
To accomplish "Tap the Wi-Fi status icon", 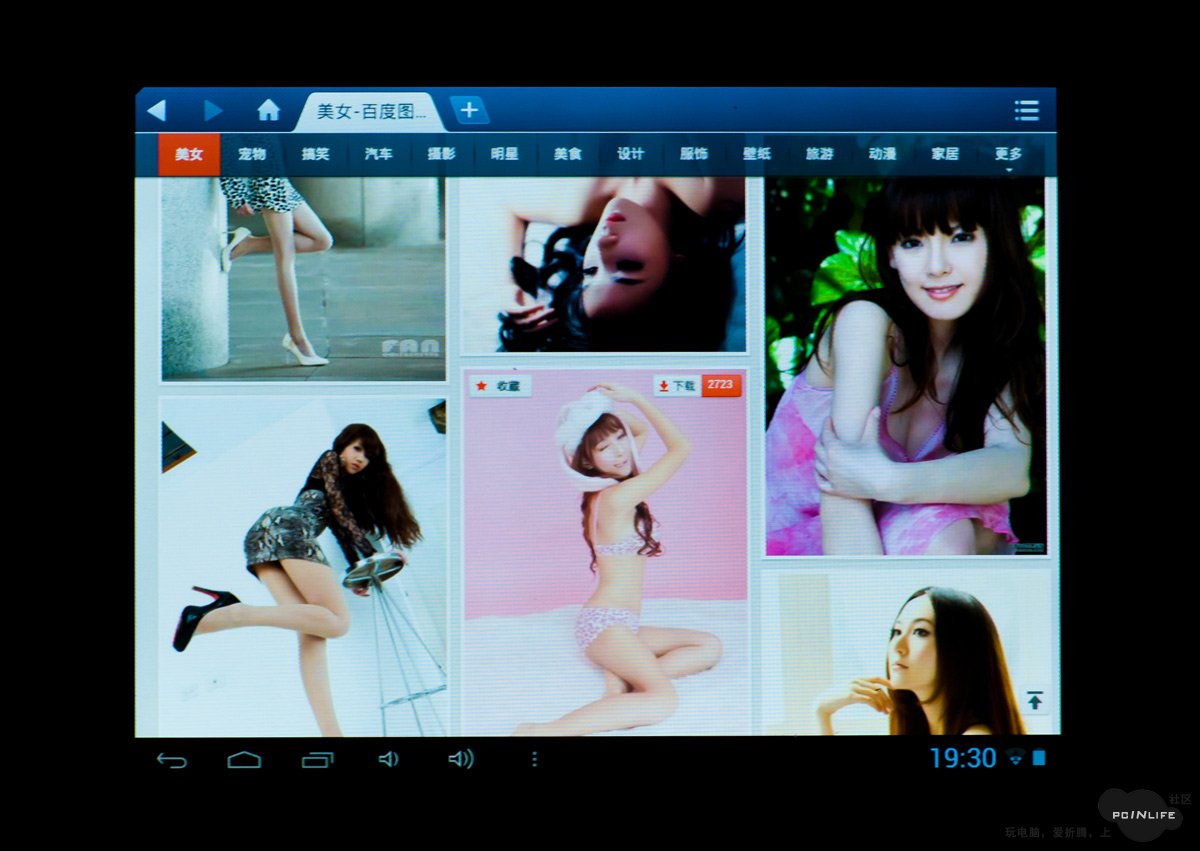I will 1017,758.
